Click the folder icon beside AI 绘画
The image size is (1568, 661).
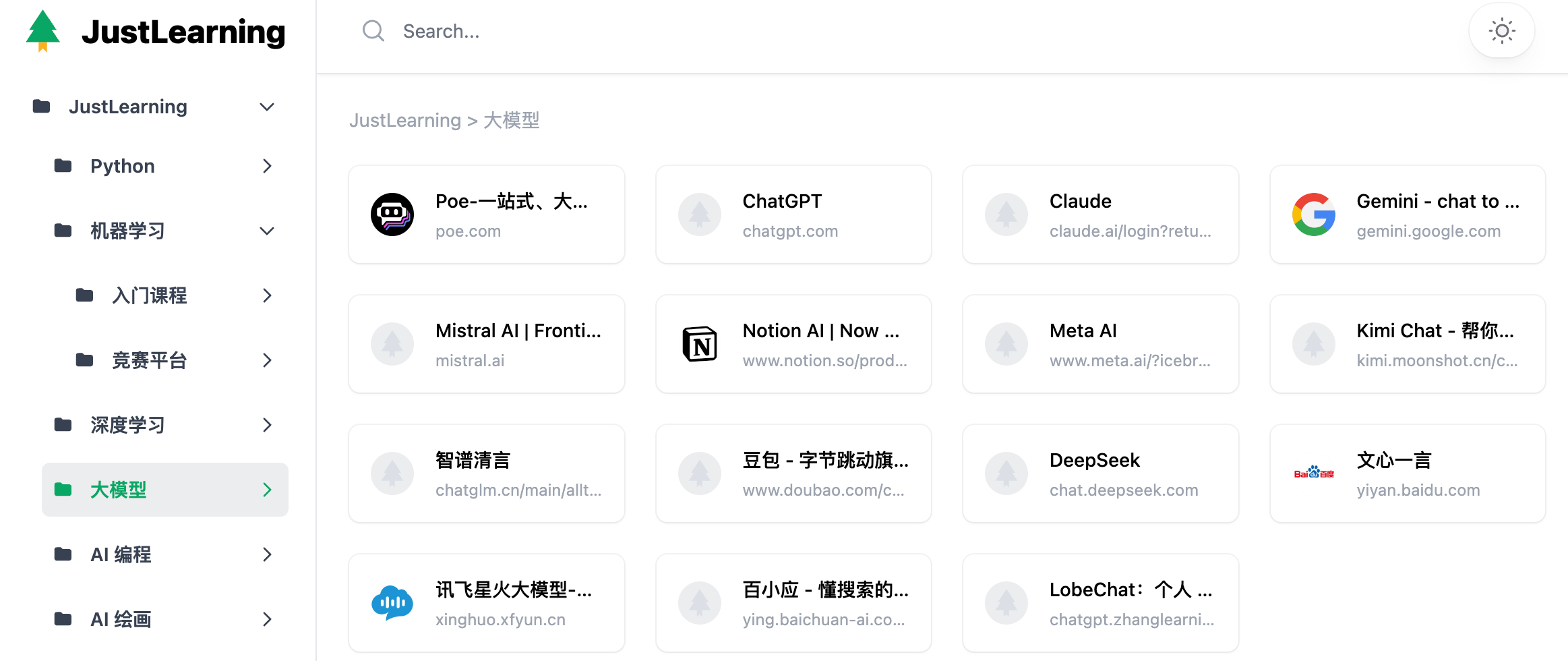pos(63,619)
